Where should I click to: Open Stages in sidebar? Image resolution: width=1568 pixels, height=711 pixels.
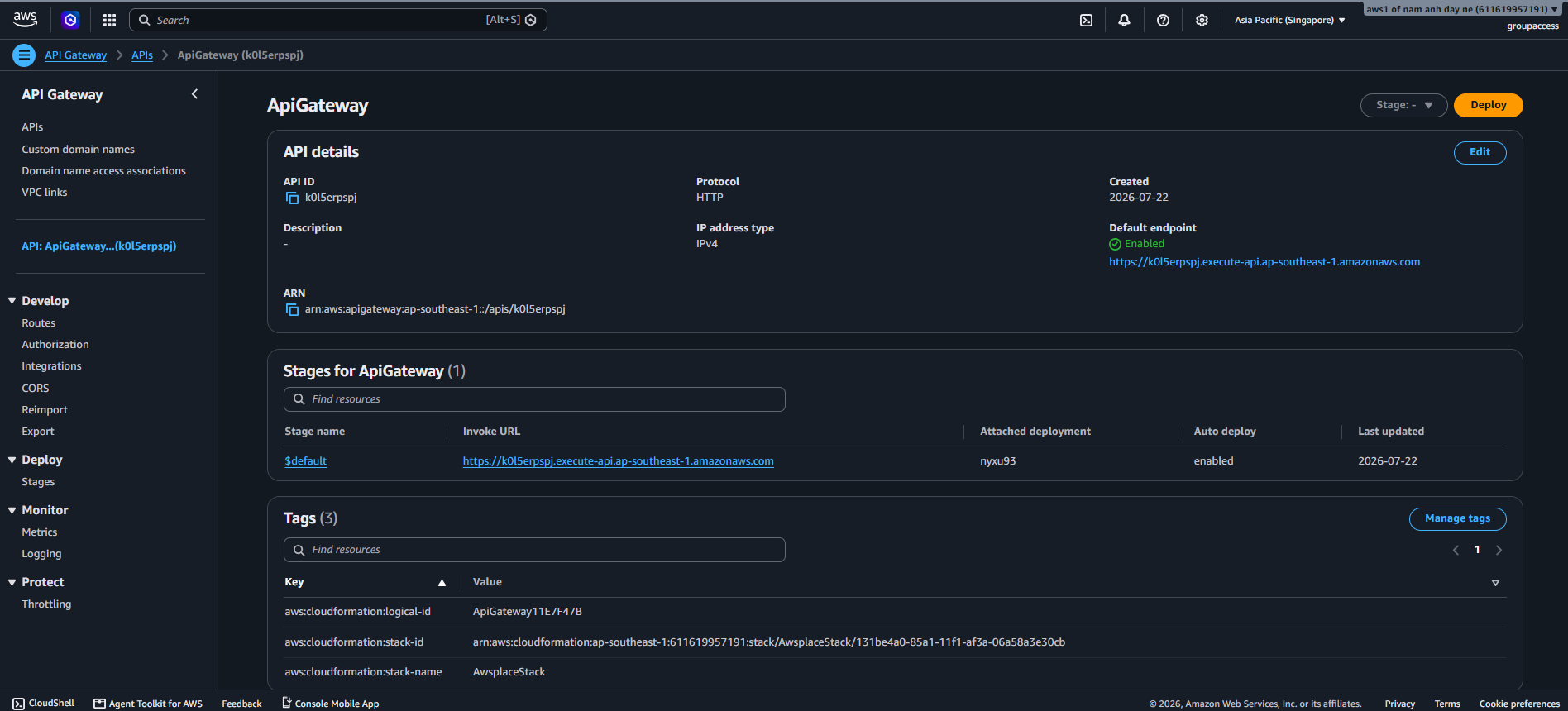(x=38, y=482)
